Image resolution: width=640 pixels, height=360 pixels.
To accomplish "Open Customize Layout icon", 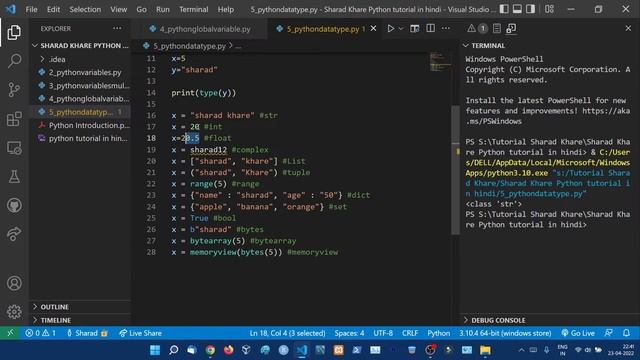I will click(x=549, y=9).
